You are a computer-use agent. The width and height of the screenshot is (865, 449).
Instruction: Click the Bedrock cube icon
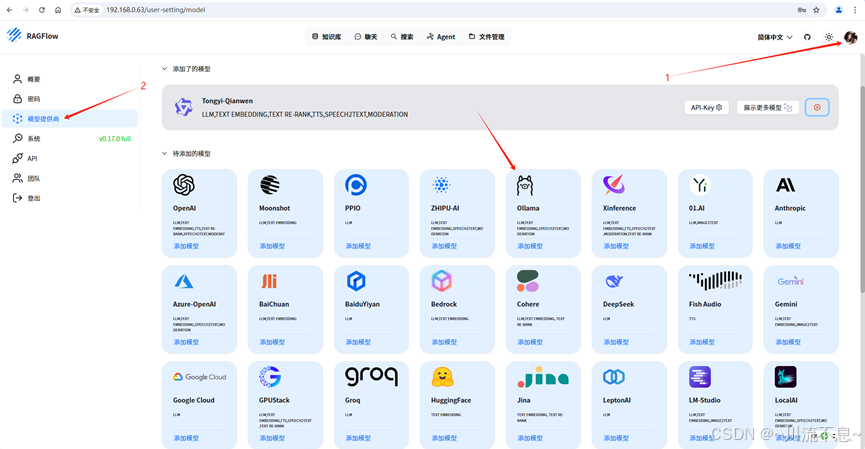coord(441,281)
